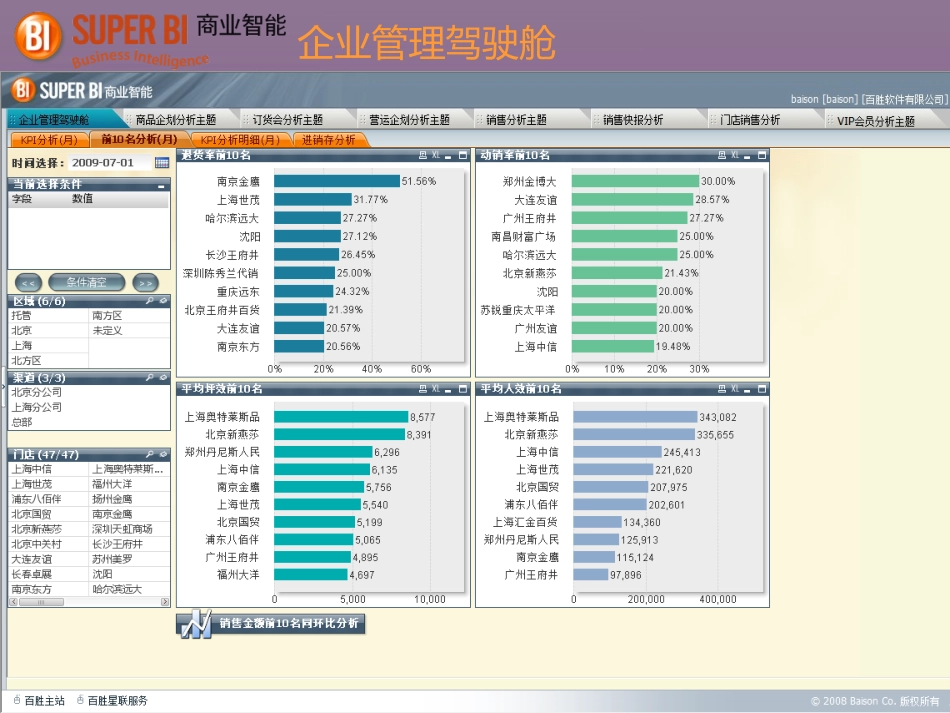Export 动销率前10名 chart to Excel
Screen dimensions: 950x713
734,156
